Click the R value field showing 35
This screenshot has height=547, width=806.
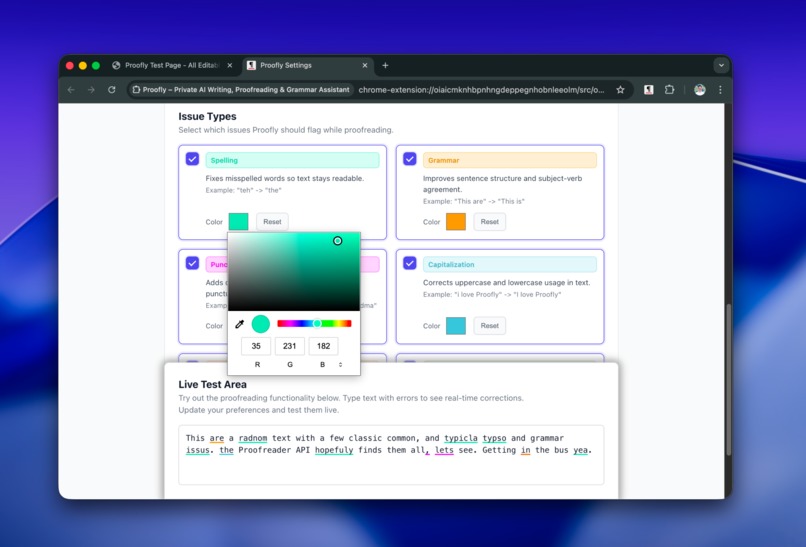click(x=256, y=346)
